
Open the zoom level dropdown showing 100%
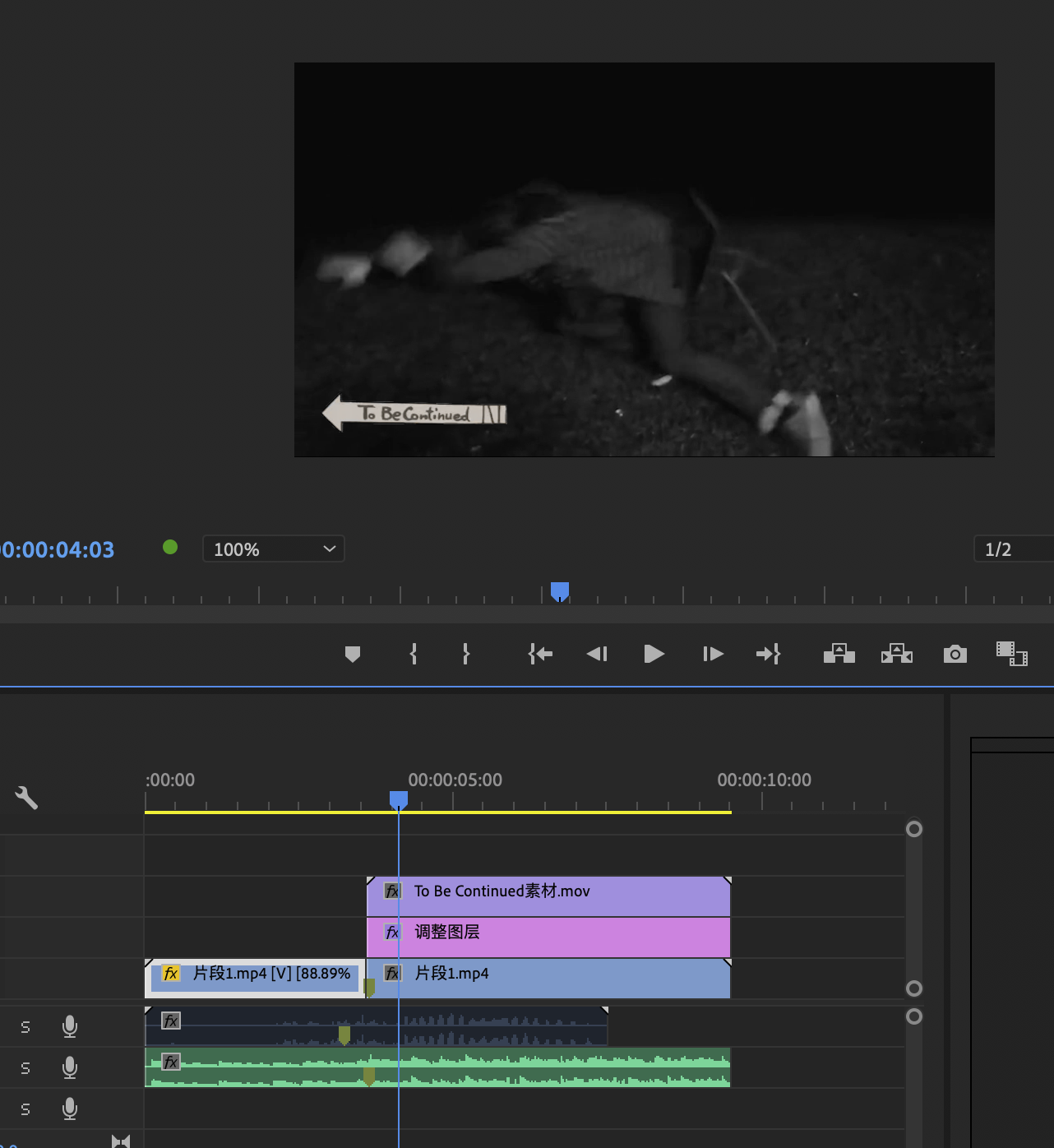click(274, 549)
